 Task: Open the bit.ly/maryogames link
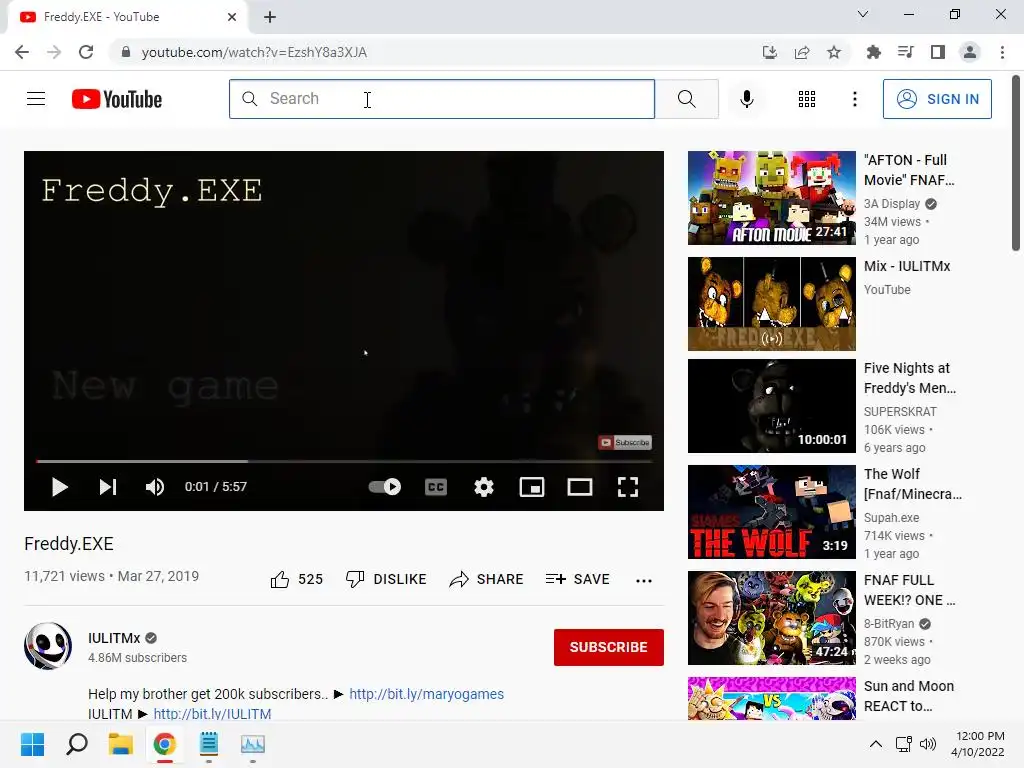click(x=426, y=694)
